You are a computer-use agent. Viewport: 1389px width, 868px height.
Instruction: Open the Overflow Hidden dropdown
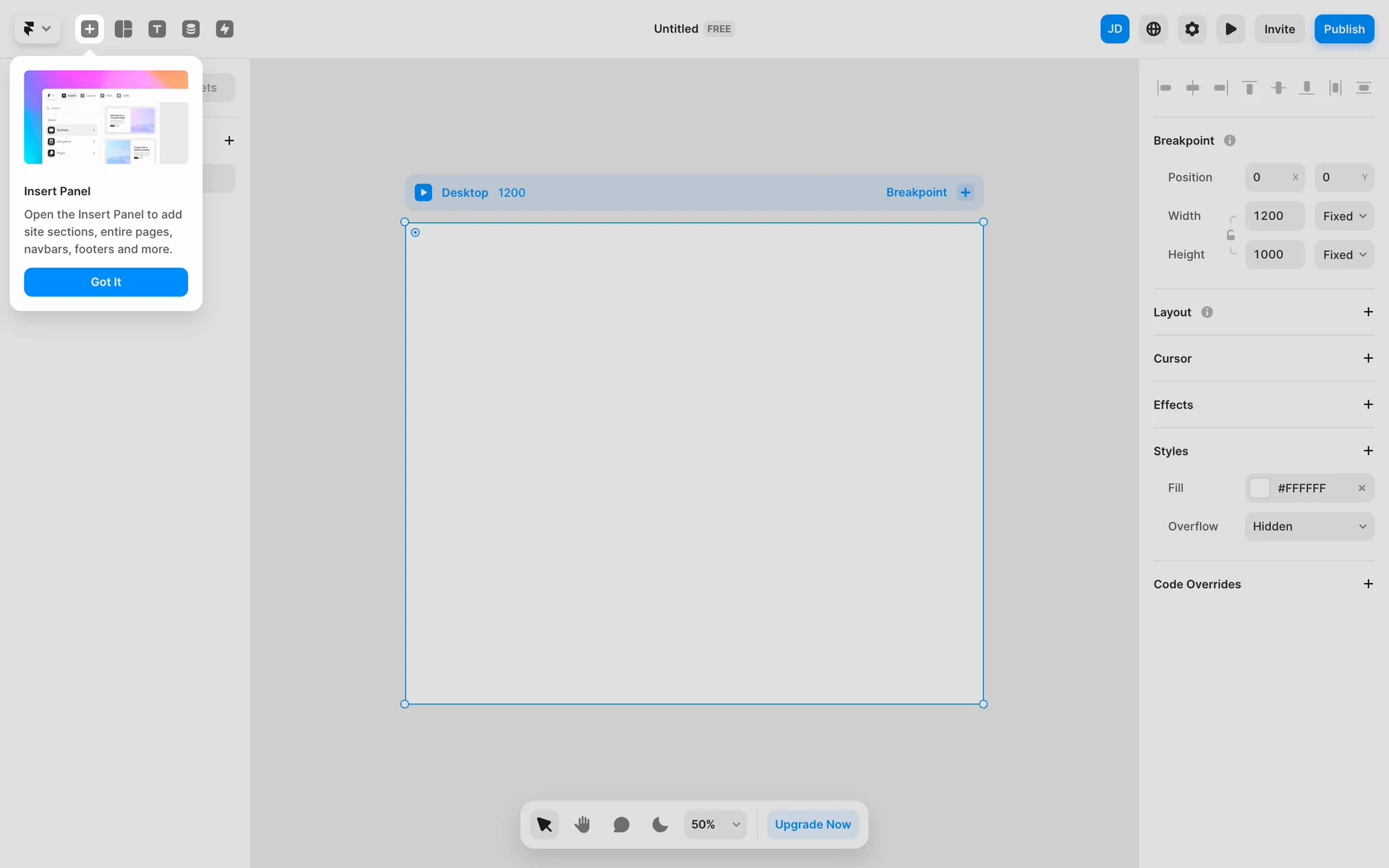pos(1309,527)
